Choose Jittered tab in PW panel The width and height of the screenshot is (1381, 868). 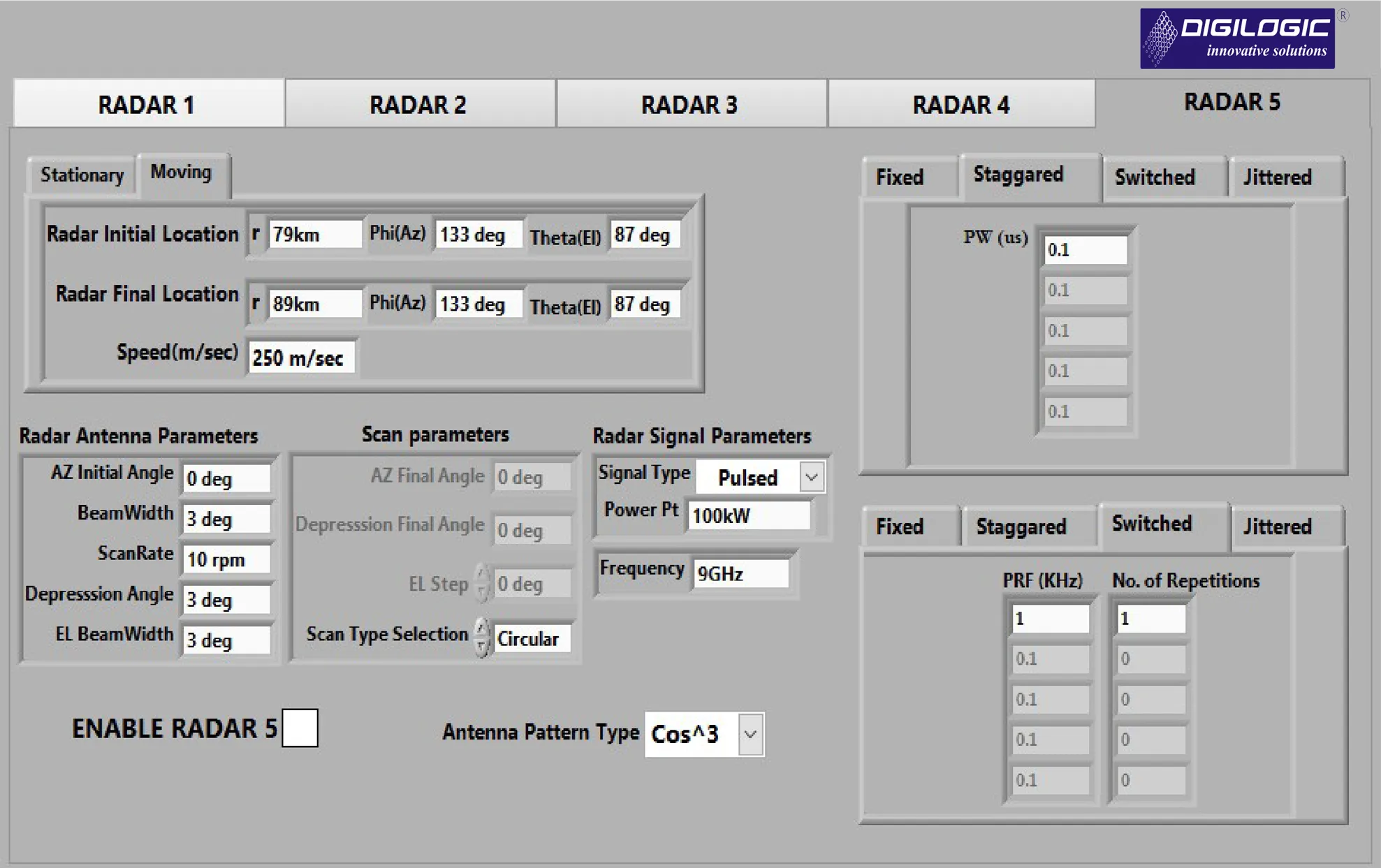pyautogui.click(x=1277, y=177)
